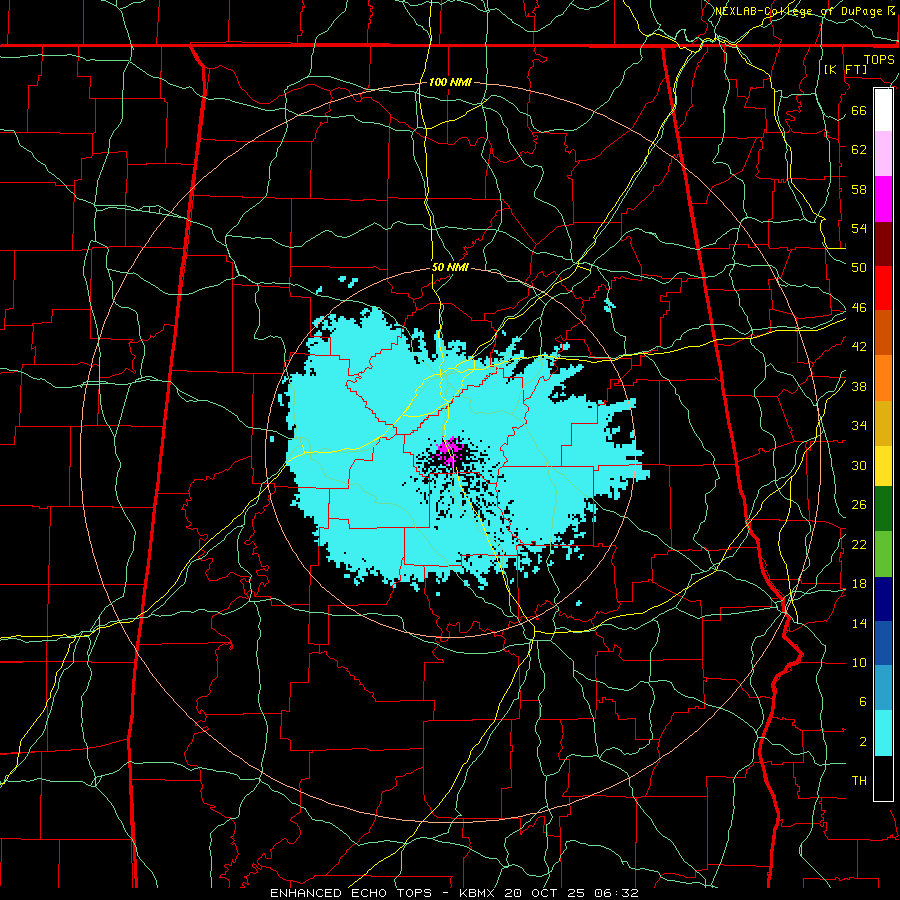Click the bright red 46-50 kft swatch
900x900 pixels.
[x=883, y=288]
